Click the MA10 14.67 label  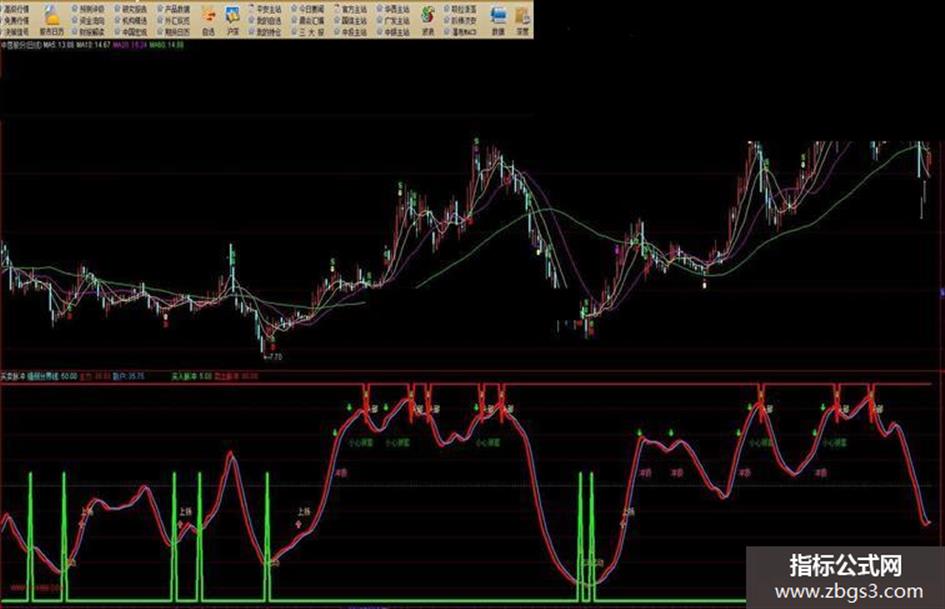pos(93,45)
